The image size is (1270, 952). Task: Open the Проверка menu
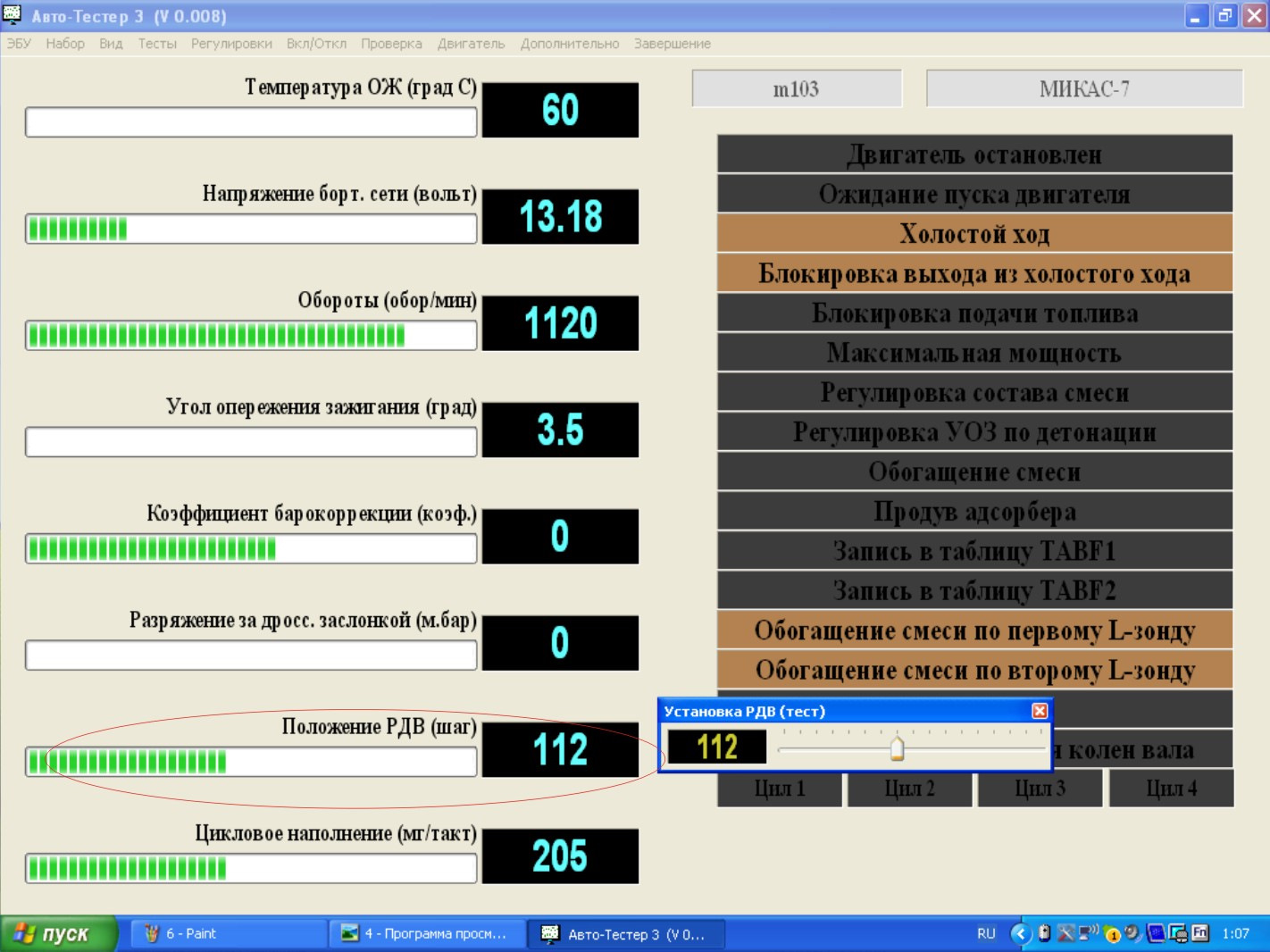coord(391,44)
